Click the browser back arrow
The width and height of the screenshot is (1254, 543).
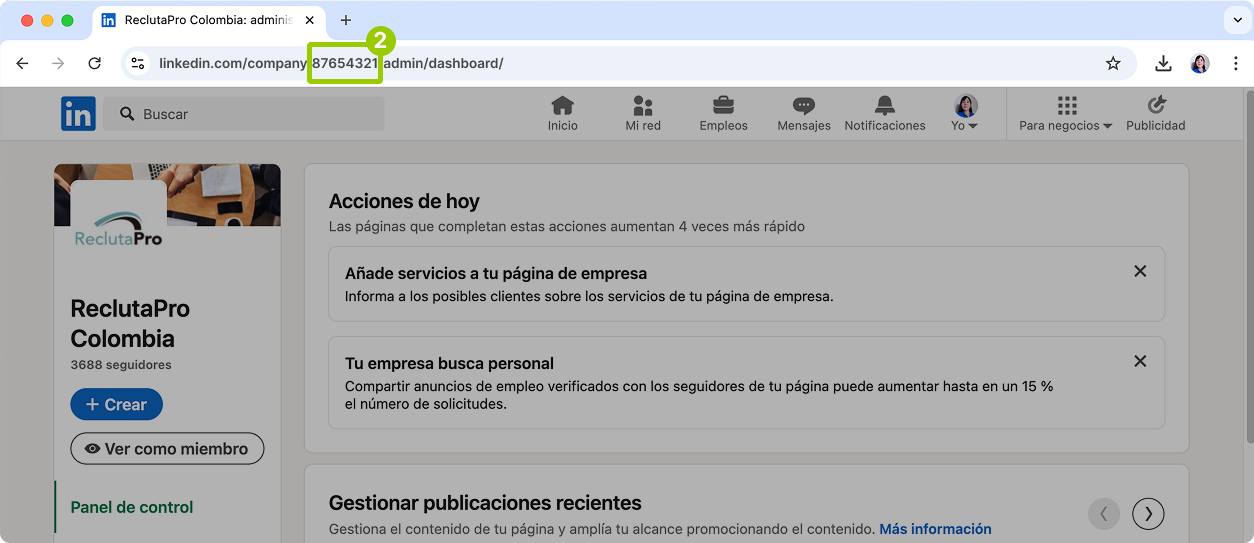(22, 63)
